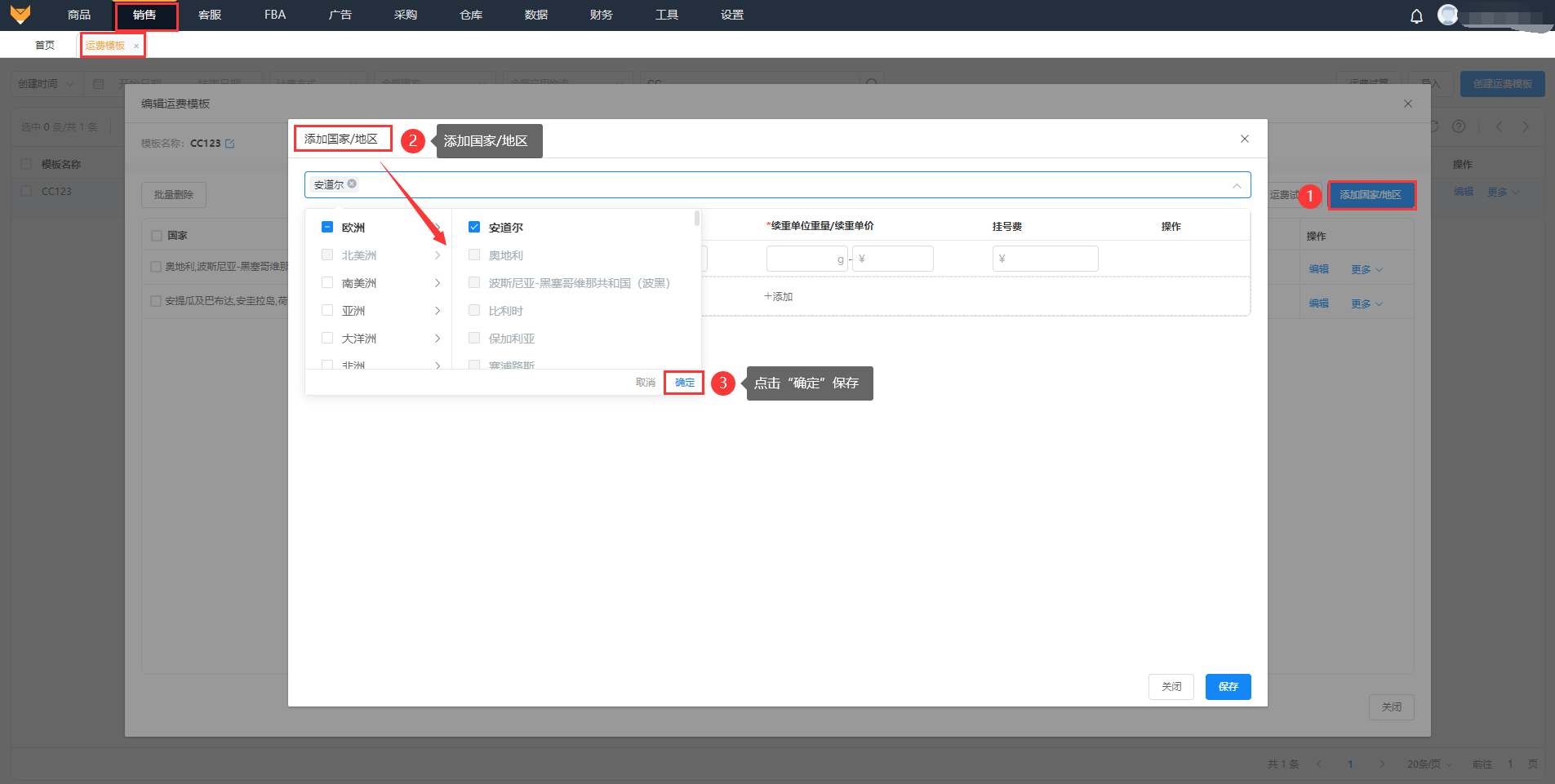Remove the 安道尔 tag from the selector
This screenshot has height=784, width=1555.
352,184
